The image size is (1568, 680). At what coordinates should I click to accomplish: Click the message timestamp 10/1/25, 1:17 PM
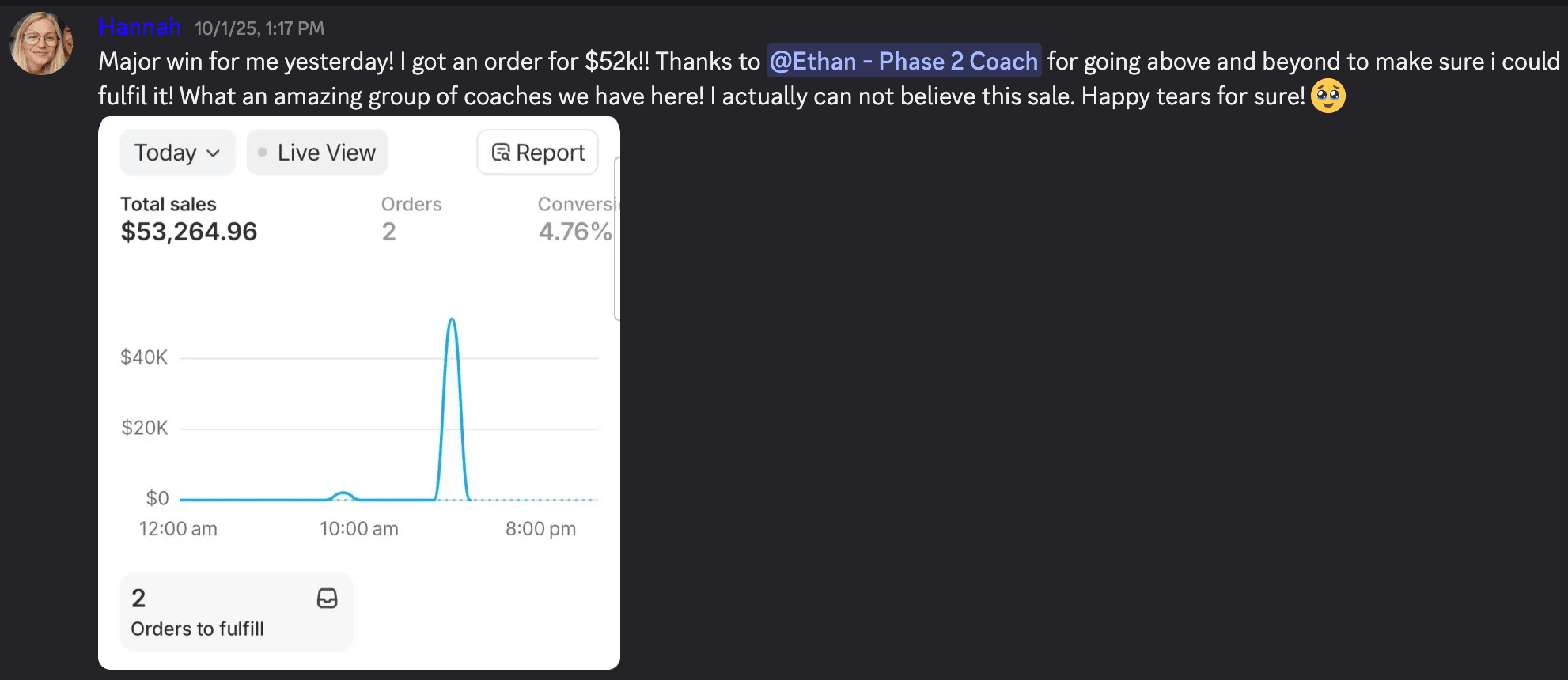[x=259, y=28]
